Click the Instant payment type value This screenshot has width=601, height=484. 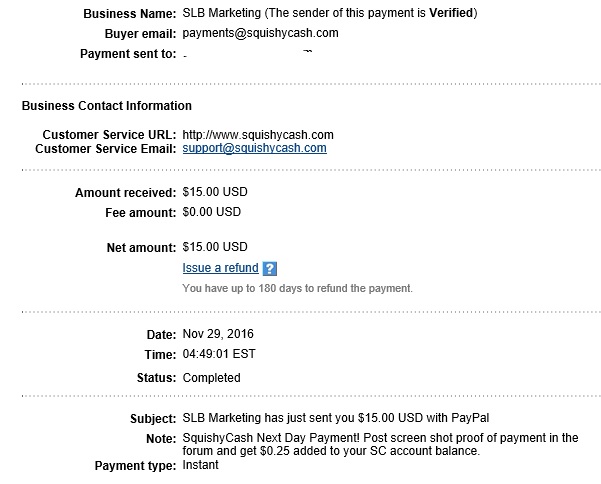pyautogui.click(x=203, y=466)
